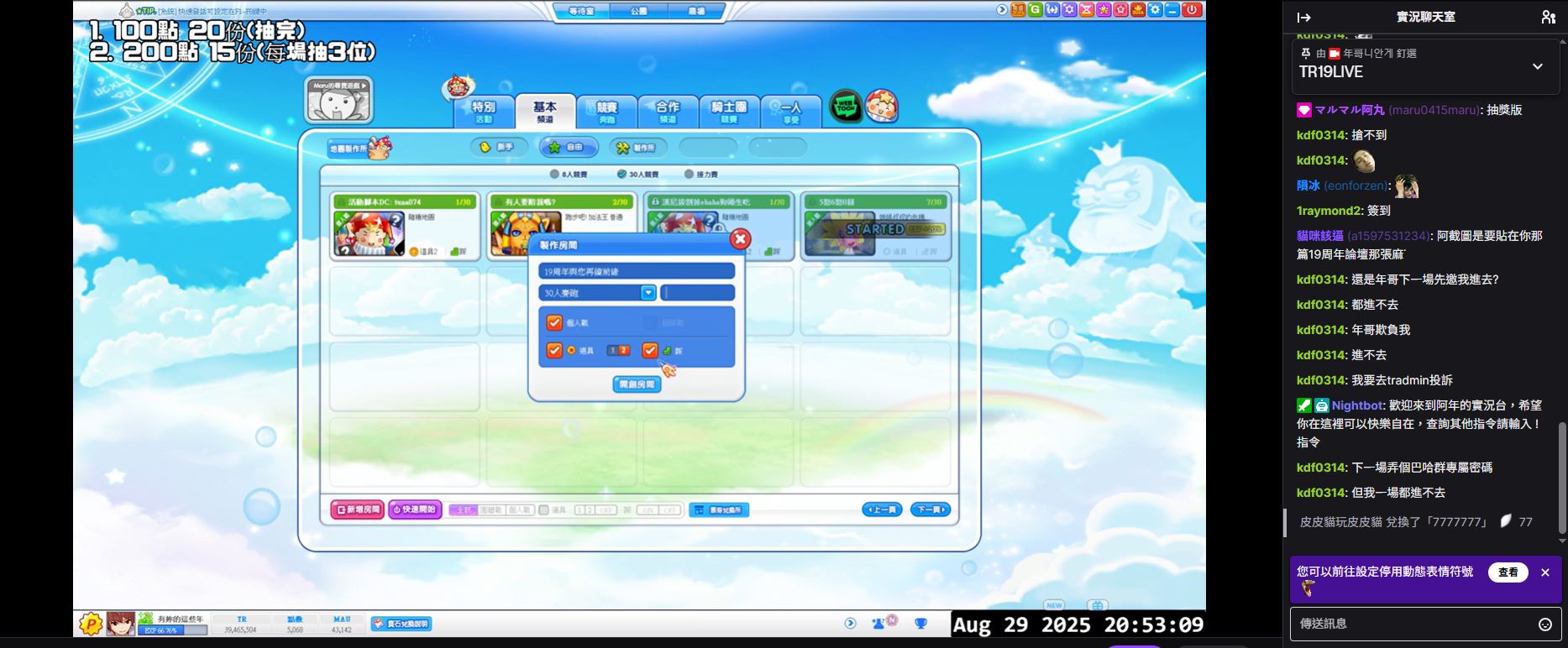
Task: Click the red power button icon
Action: coord(1192,10)
